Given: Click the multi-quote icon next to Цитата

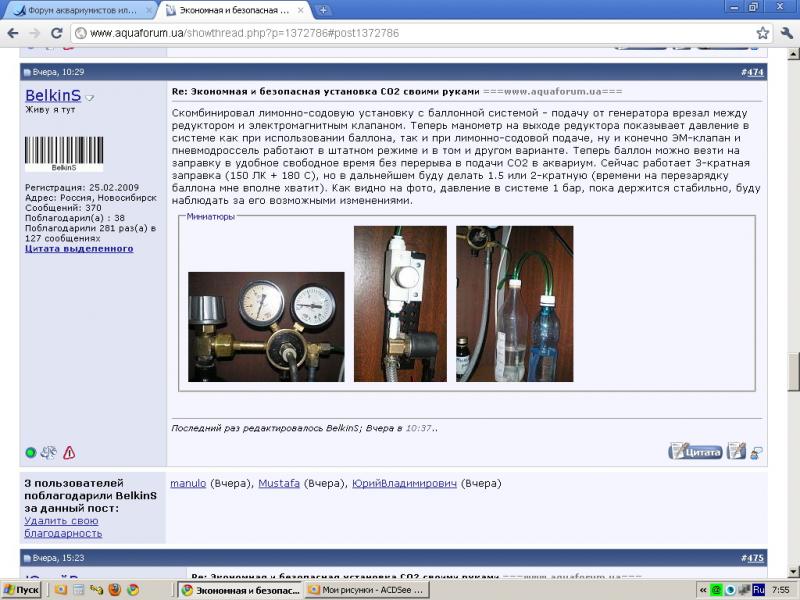Looking at the screenshot, I should (736, 452).
